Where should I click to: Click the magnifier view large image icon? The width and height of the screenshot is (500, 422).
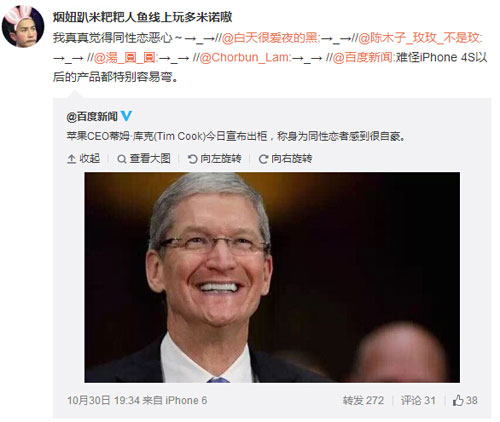(122, 159)
